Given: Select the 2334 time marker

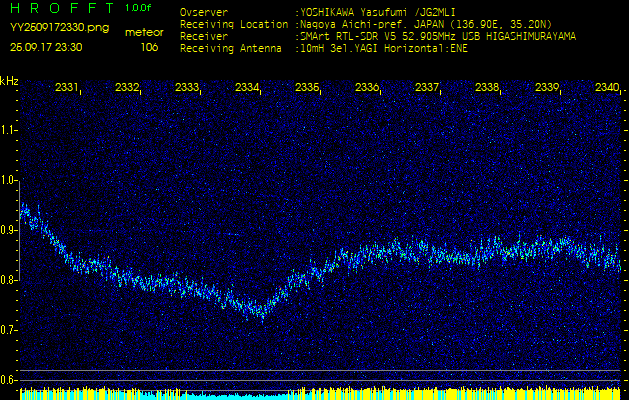Looking at the screenshot, I should [247, 88].
